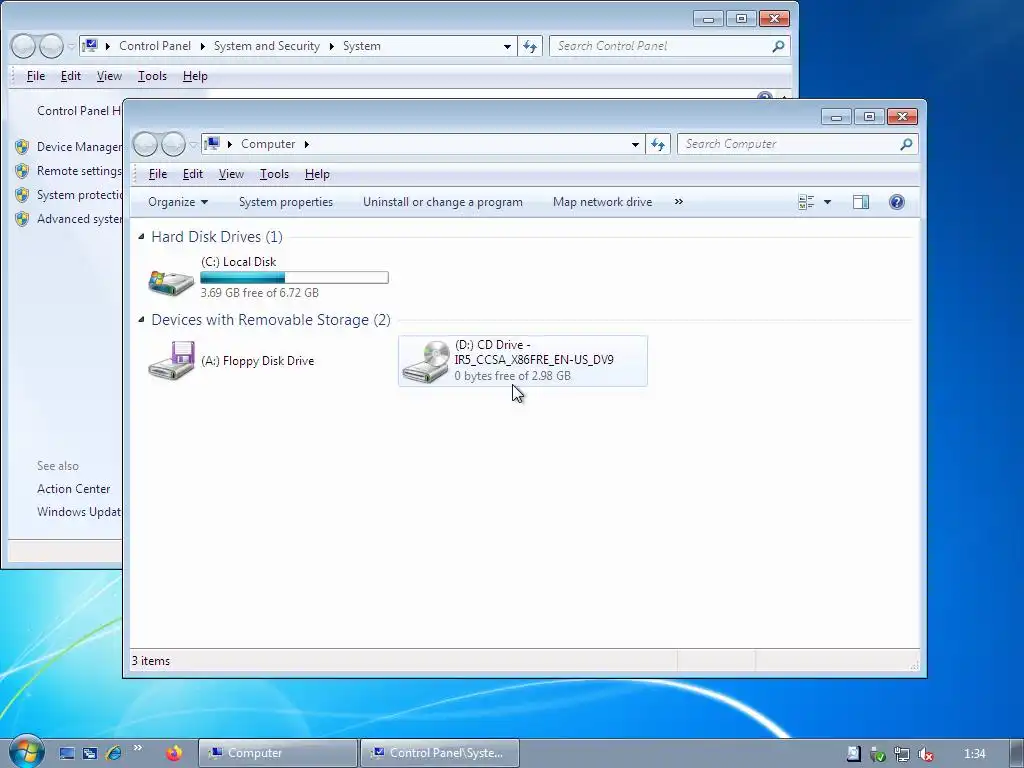Collapse Devices with Removable Storage group

pyautogui.click(x=141, y=319)
